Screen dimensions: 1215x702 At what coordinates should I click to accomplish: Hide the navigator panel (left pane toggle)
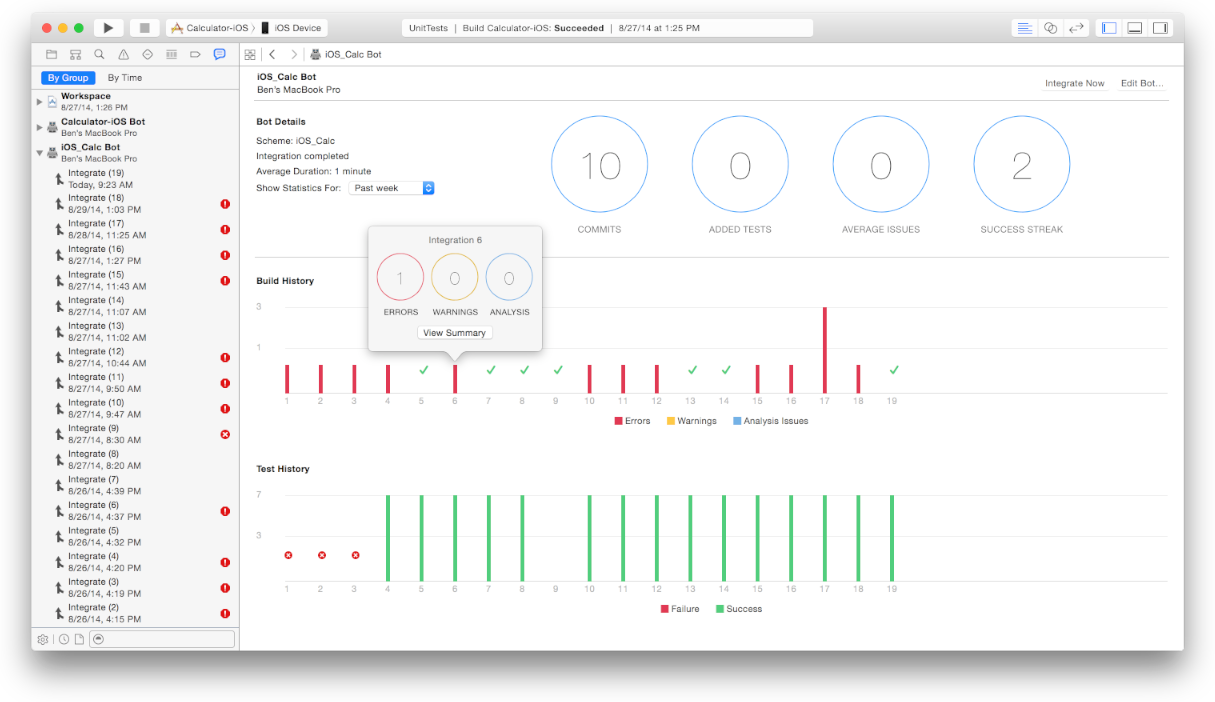tap(1109, 28)
